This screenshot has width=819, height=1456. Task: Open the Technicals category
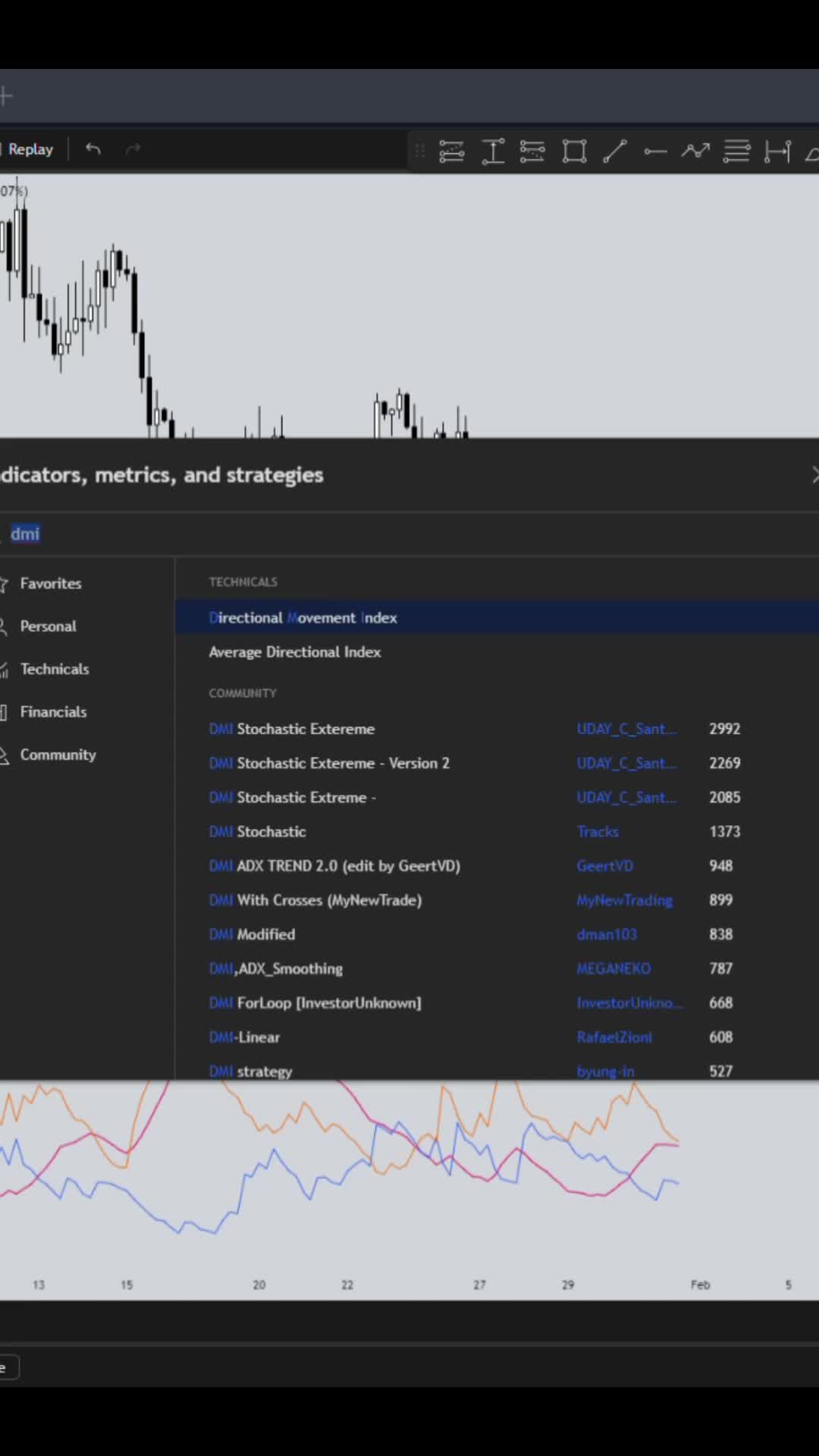click(x=54, y=669)
